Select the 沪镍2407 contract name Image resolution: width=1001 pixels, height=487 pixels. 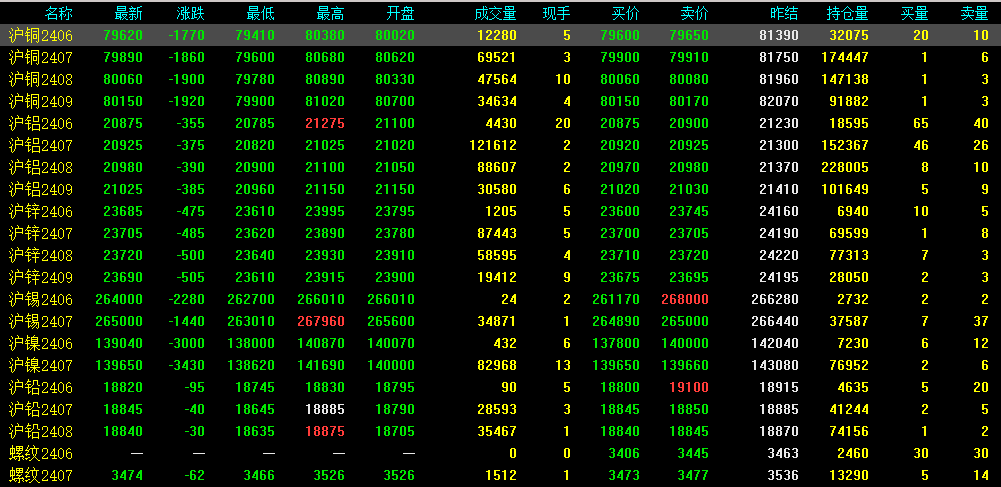click(40, 365)
